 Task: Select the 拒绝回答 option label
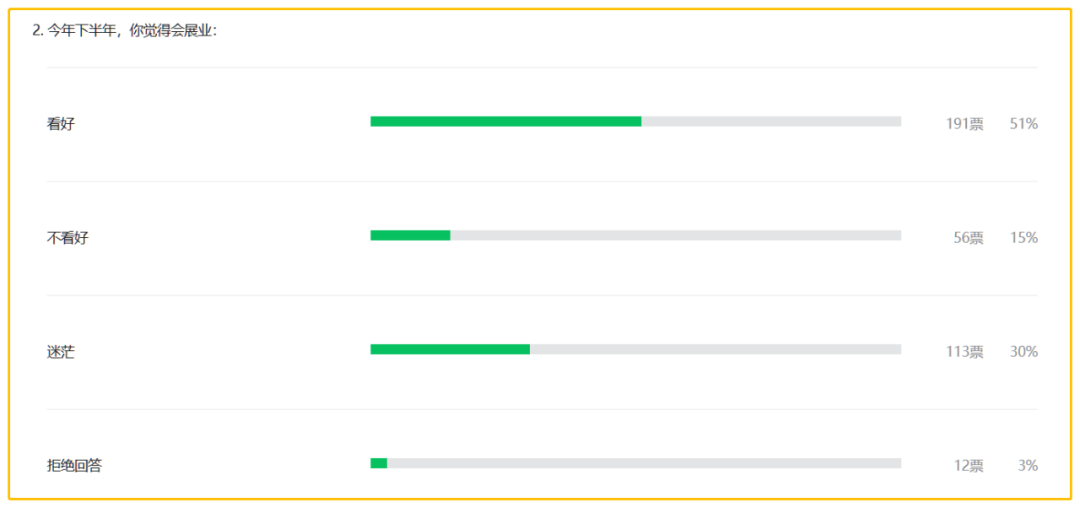74,466
